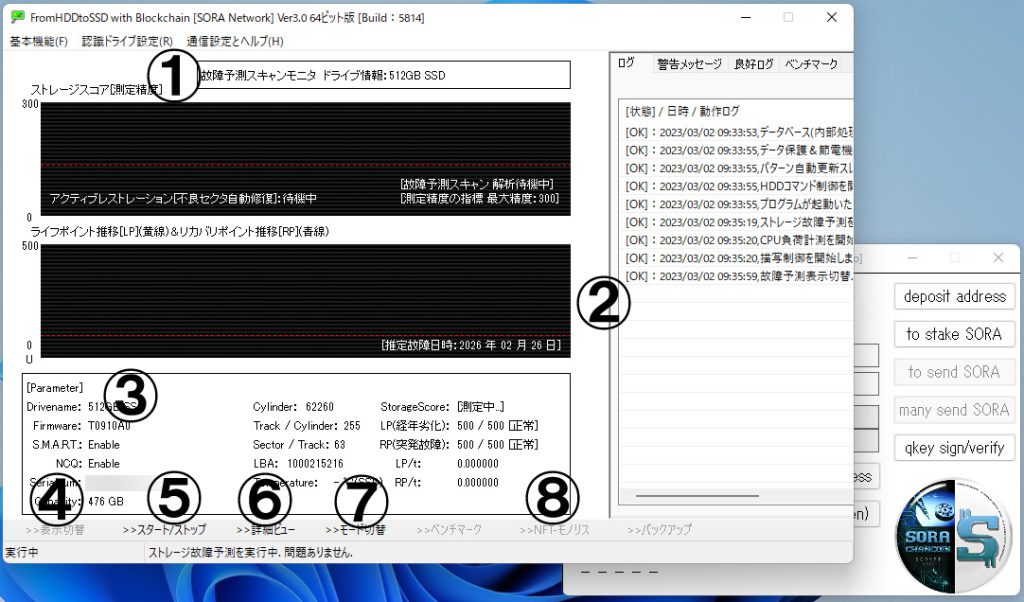Click the log panel horizontal scrollbar

[697, 496]
